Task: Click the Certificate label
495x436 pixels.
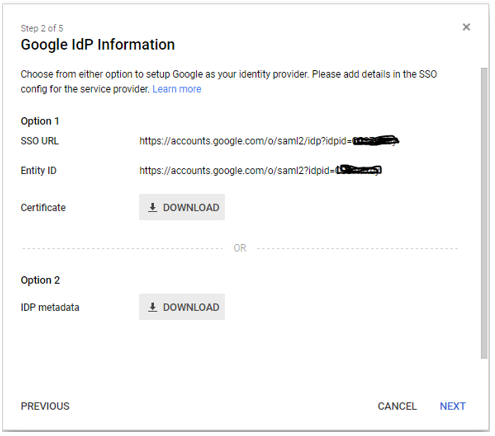Action: point(43,207)
